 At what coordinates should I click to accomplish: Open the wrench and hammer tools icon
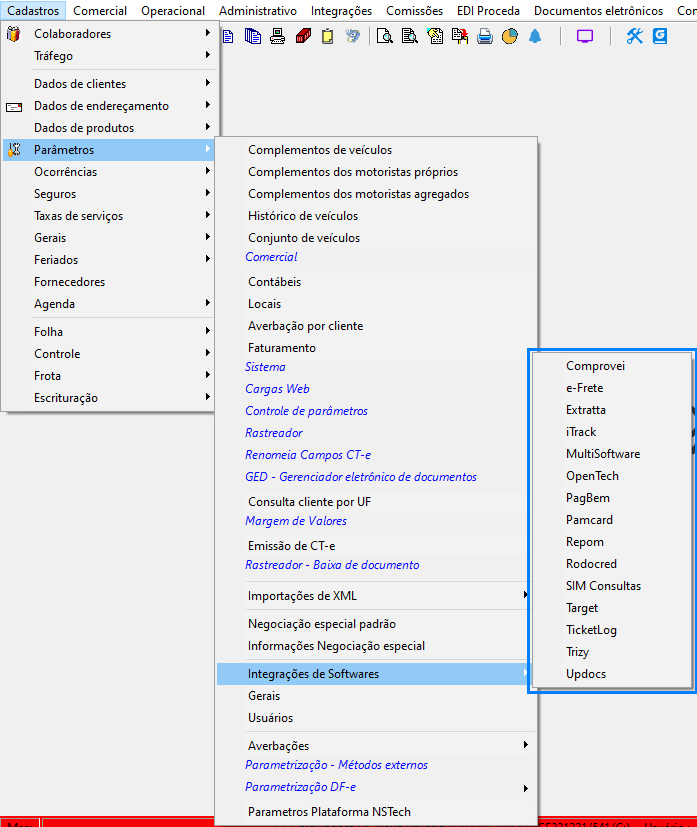click(635, 36)
